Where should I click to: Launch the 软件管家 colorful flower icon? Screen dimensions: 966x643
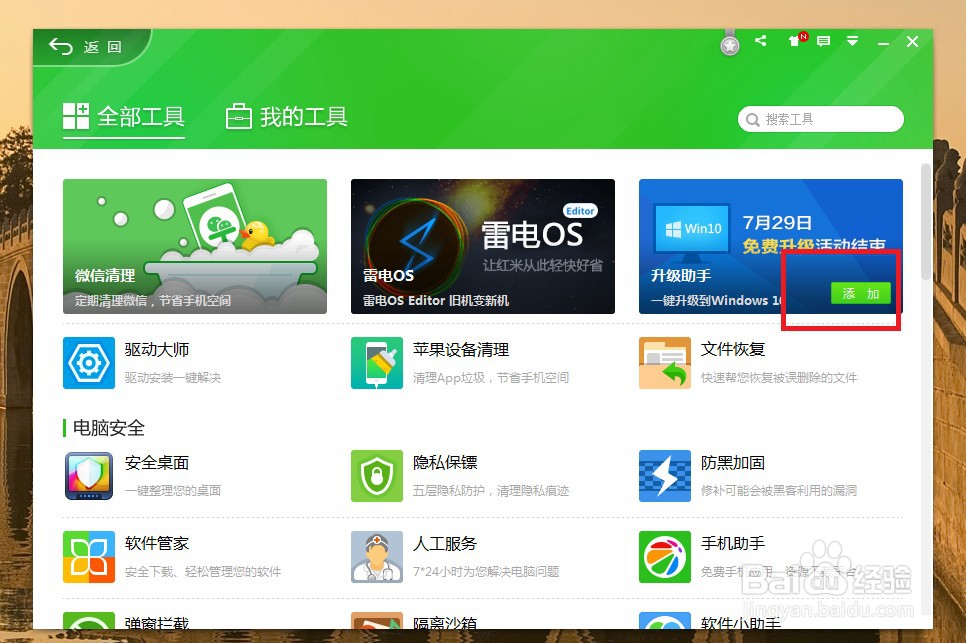(x=89, y=557)
